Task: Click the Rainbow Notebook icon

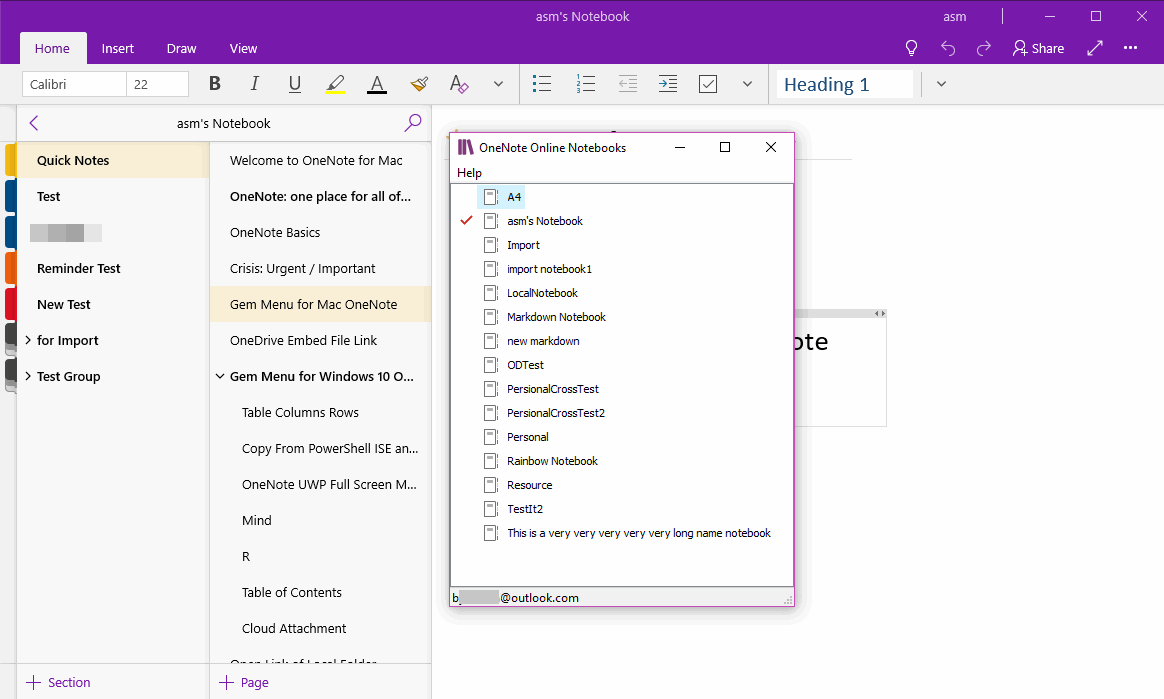Action: (x=491, y=461)
